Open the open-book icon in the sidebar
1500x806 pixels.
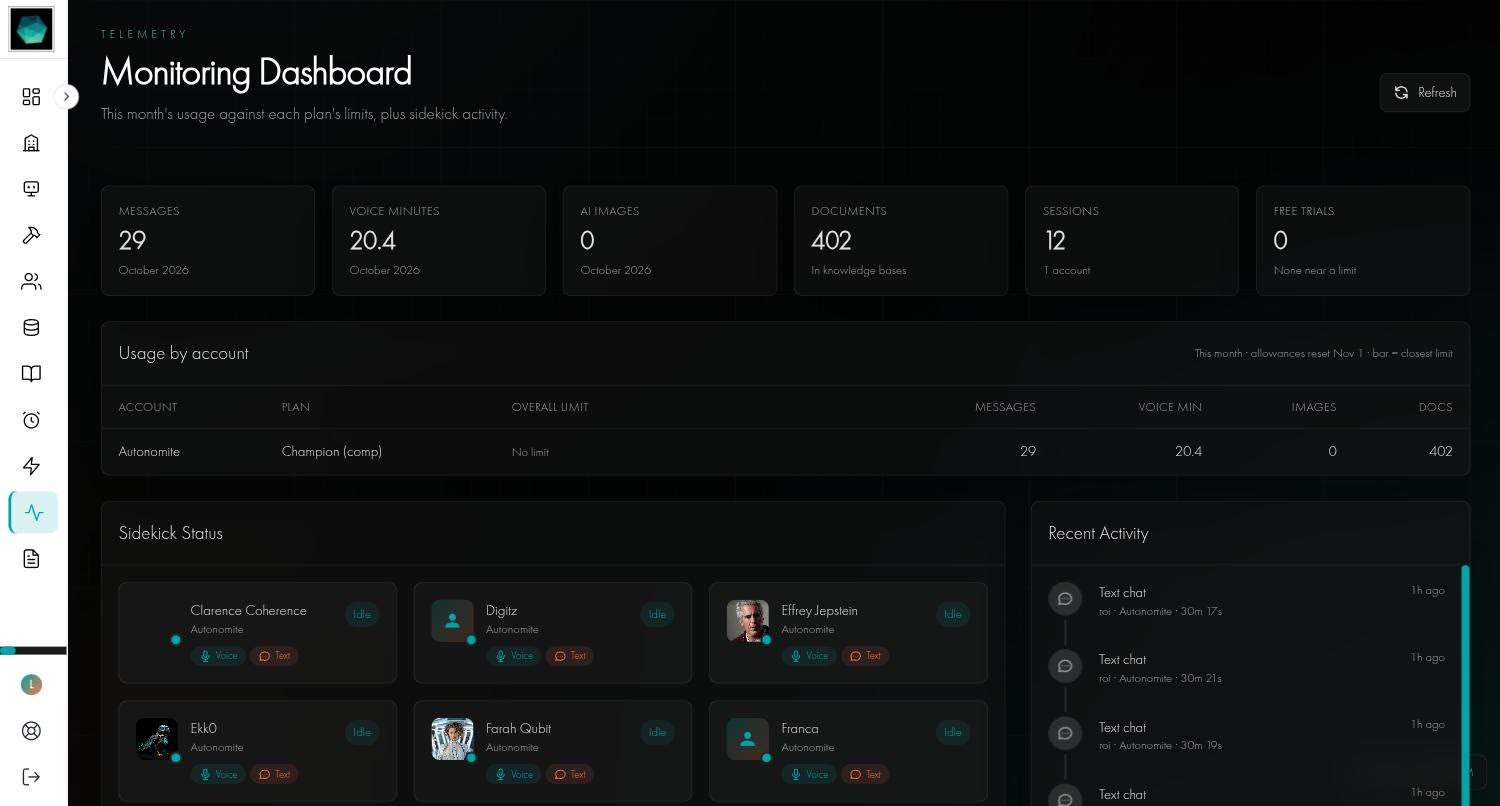coord(31,373)
